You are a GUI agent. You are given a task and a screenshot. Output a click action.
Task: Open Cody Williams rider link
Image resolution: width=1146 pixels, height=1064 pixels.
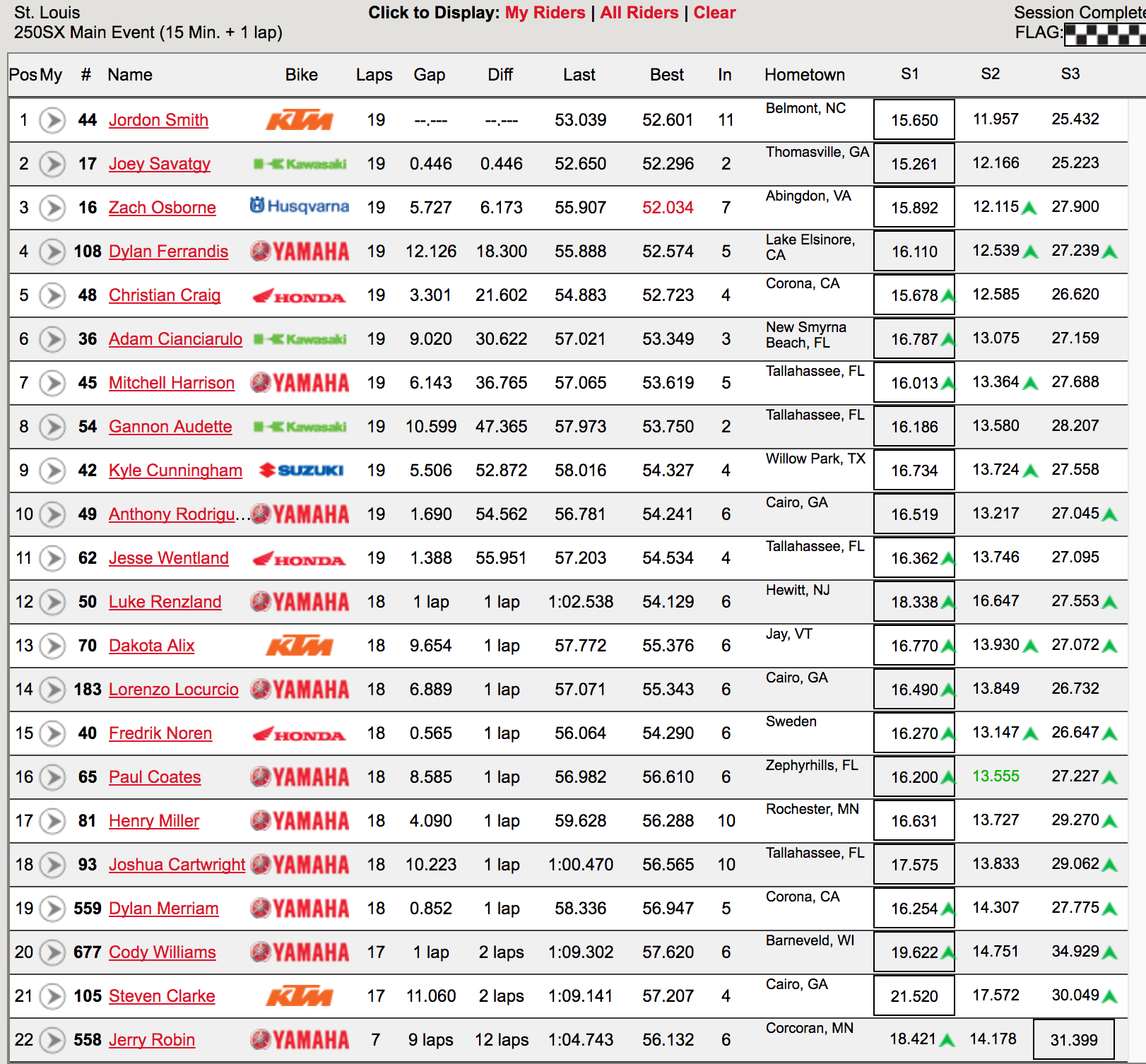point(163,952)
